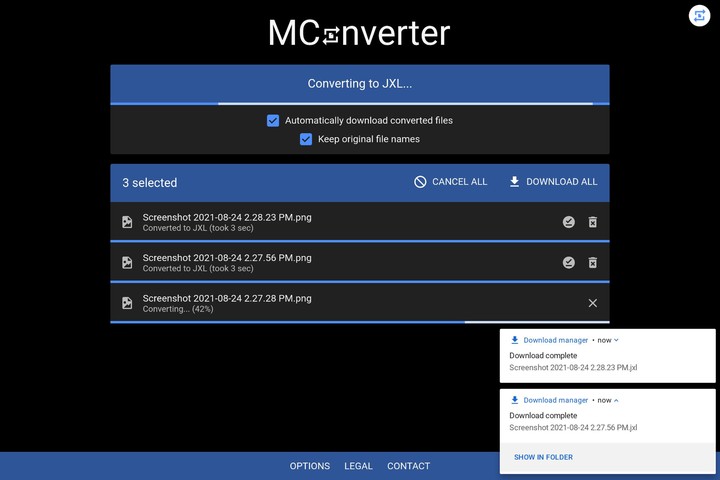Delete the 2.28.23 PM screenshot file
Image resolution: width=720 pixels, height=480 pixels.
coord(593,222)
